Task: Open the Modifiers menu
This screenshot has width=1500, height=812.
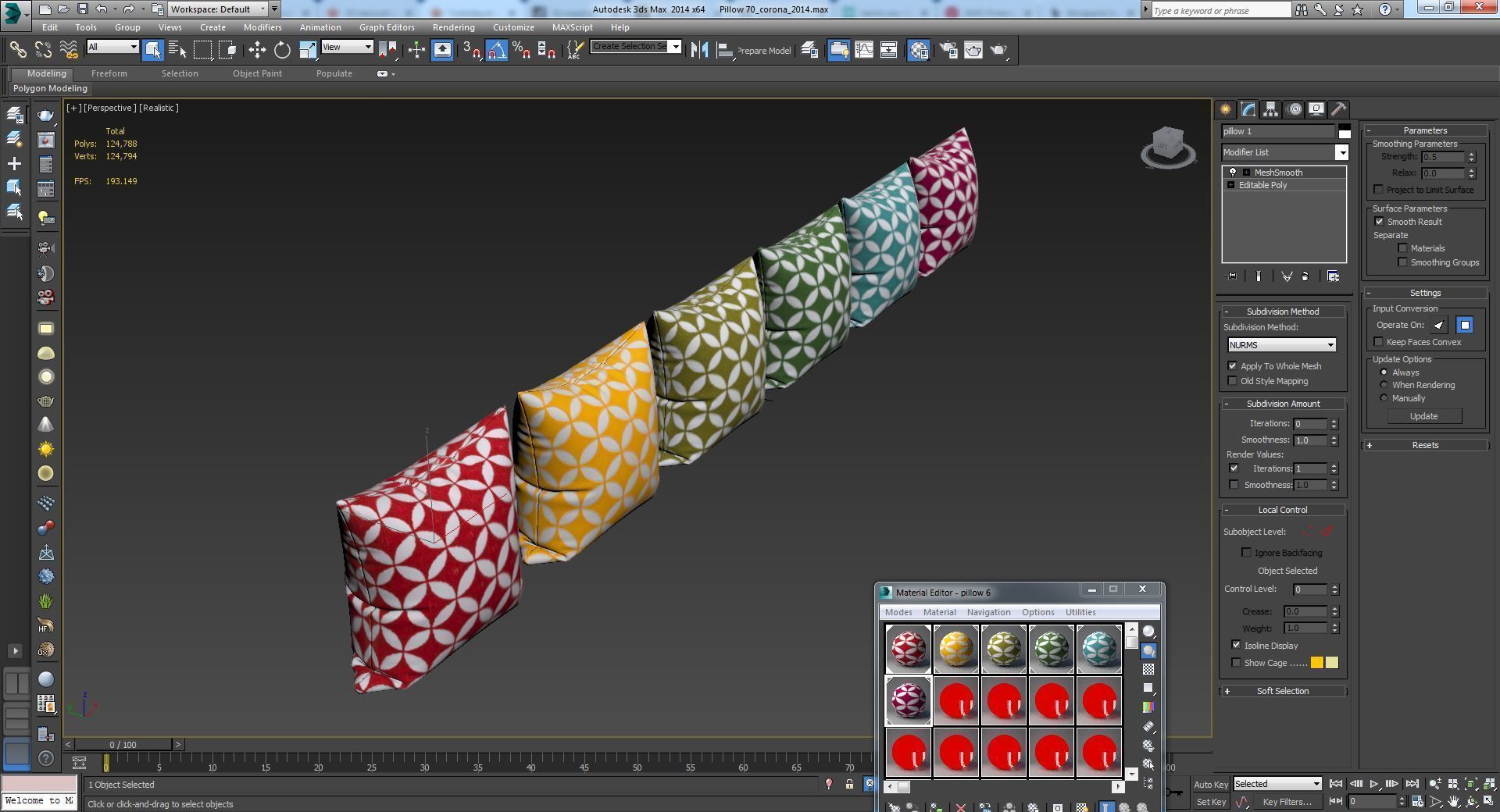Action: tap(262, 27)
